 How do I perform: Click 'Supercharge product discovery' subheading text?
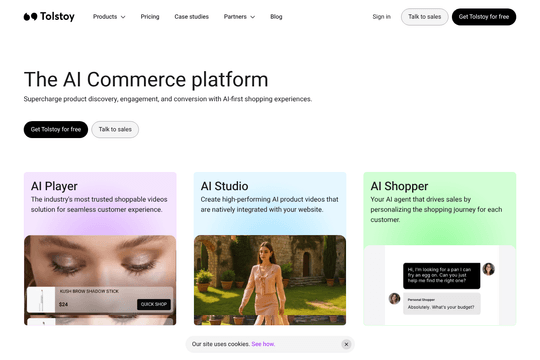(x=168, y=99)
